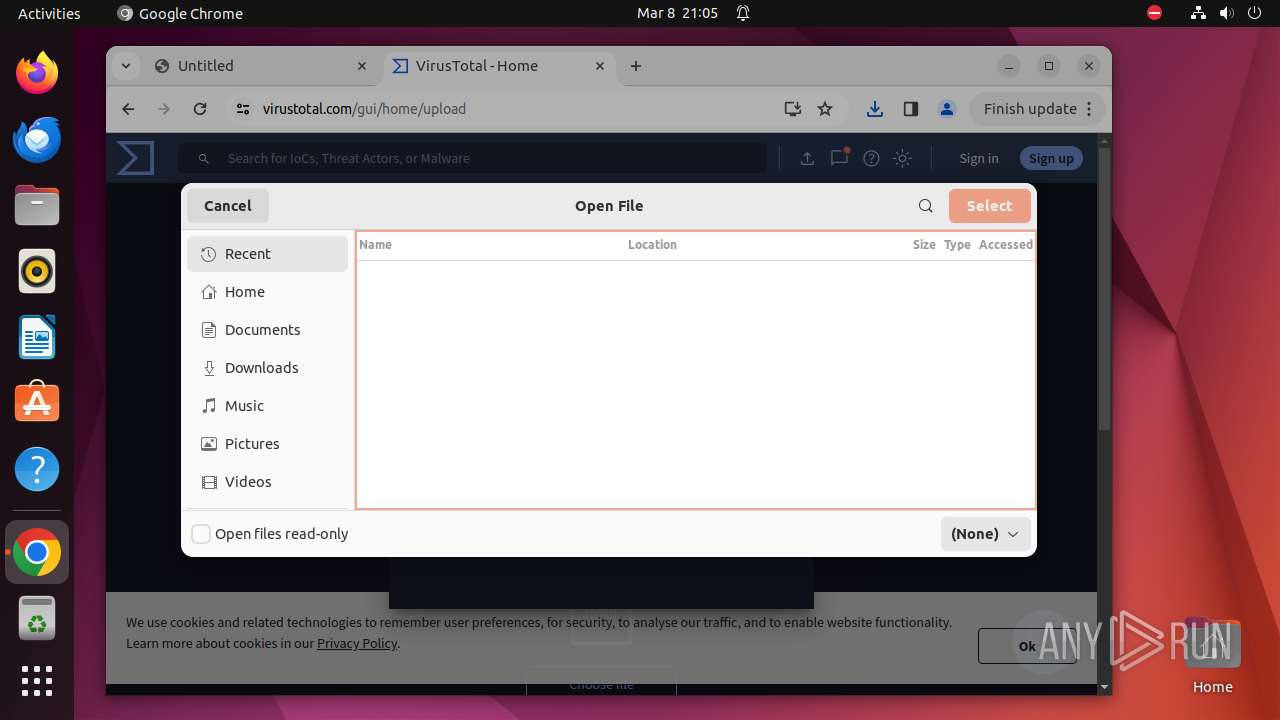Open Google Chrome app menu in top bar
The width and height of the screenshot is (1280, 720).
coord(180,13)
